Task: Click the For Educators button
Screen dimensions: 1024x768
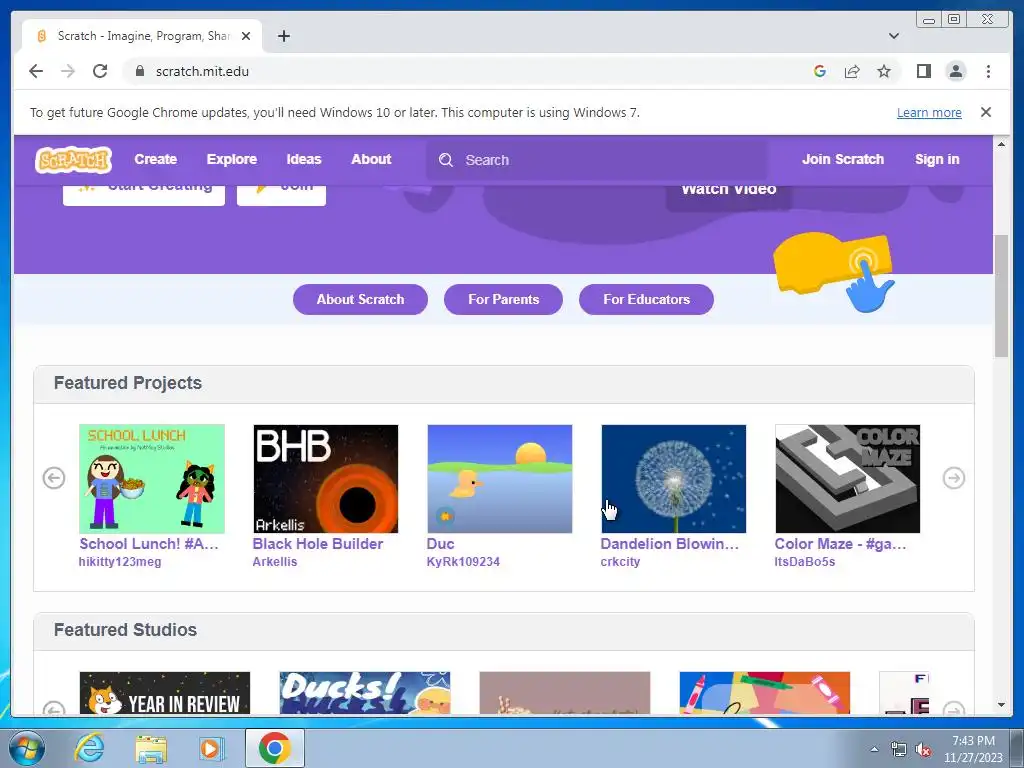Action: (647, 299)
